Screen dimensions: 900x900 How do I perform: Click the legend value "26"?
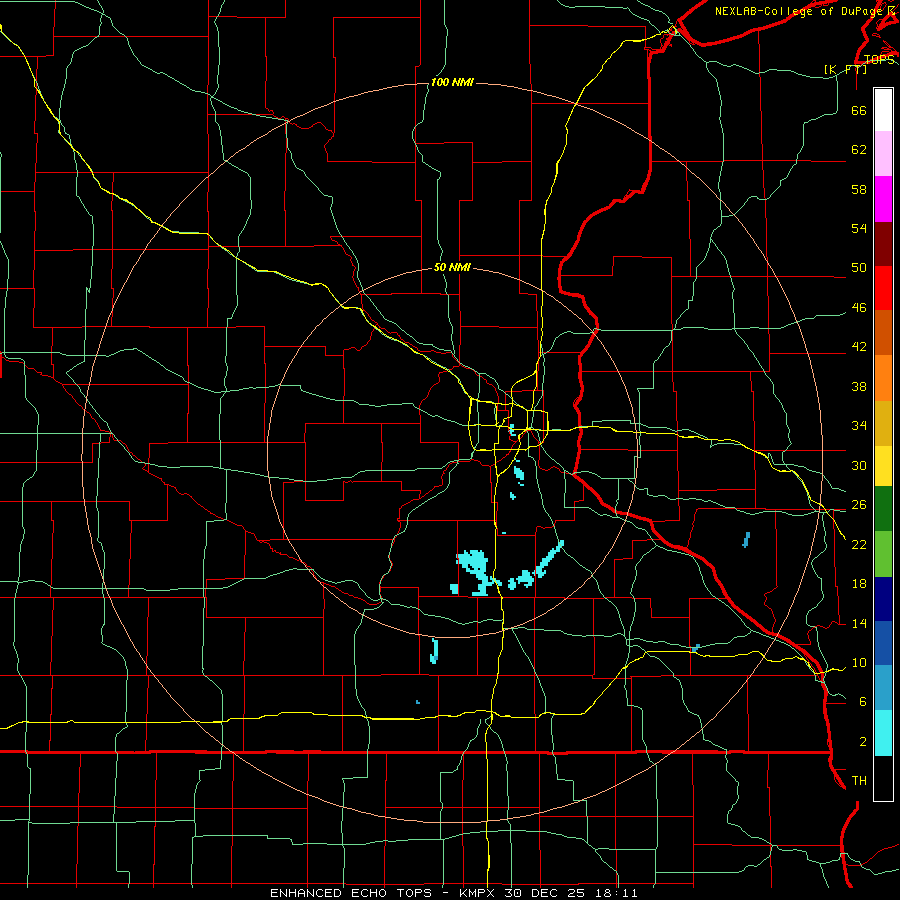click(x=859, y=505)
